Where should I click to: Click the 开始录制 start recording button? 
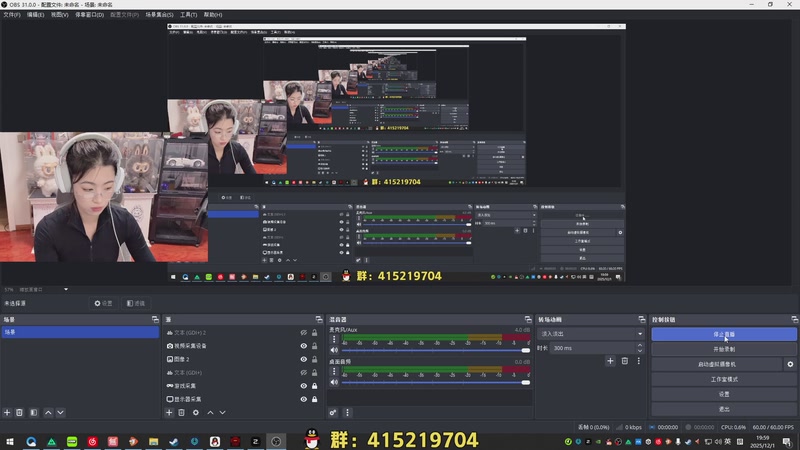click(x=724, y=349)
